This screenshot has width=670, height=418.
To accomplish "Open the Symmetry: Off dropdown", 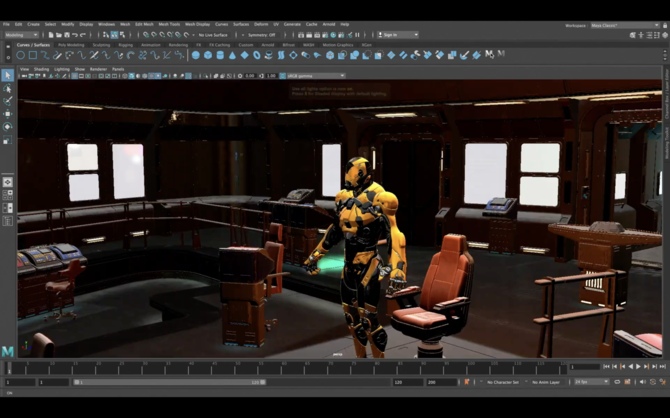I will pos(262,35).
